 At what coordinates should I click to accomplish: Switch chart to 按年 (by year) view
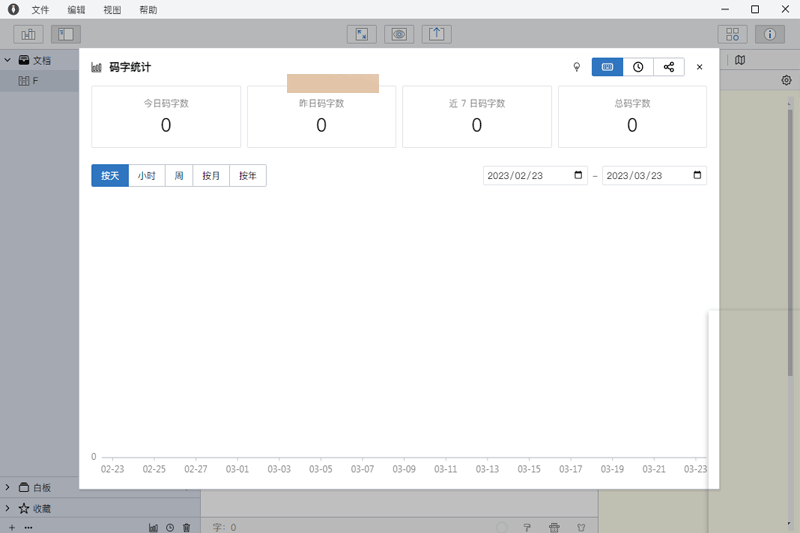click(247, 176)
